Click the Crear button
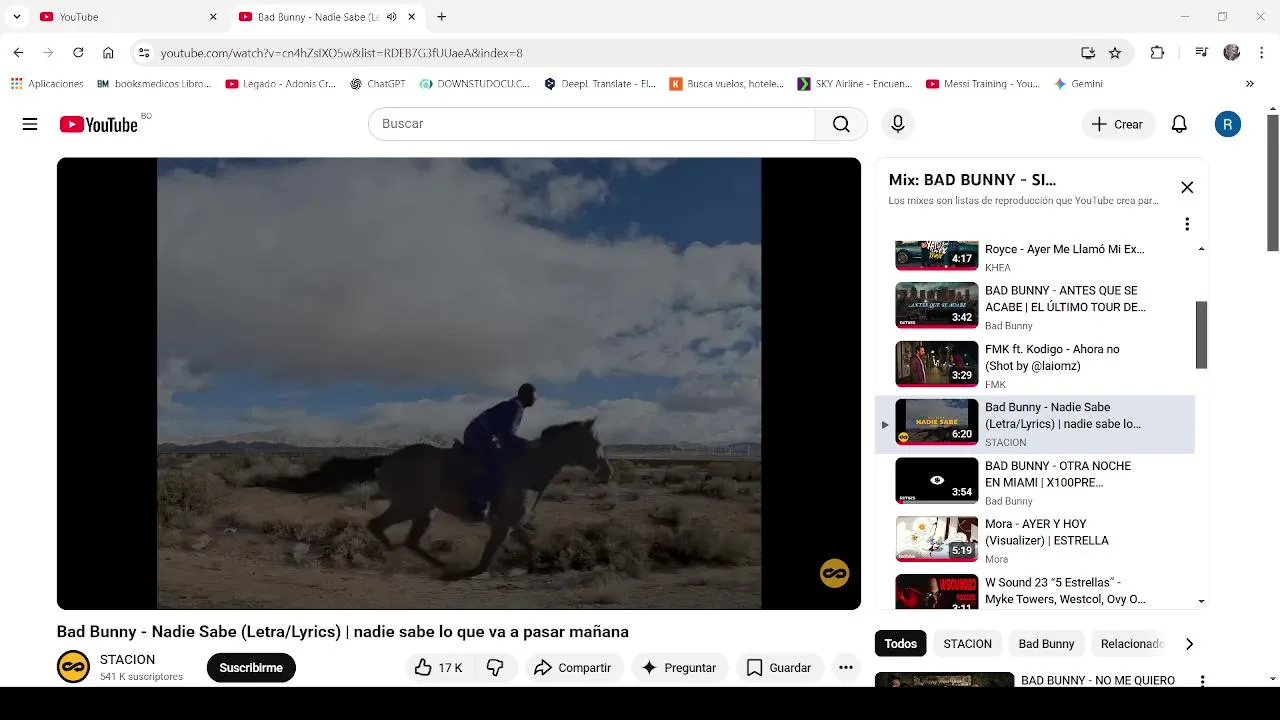 click(1117, 124)
